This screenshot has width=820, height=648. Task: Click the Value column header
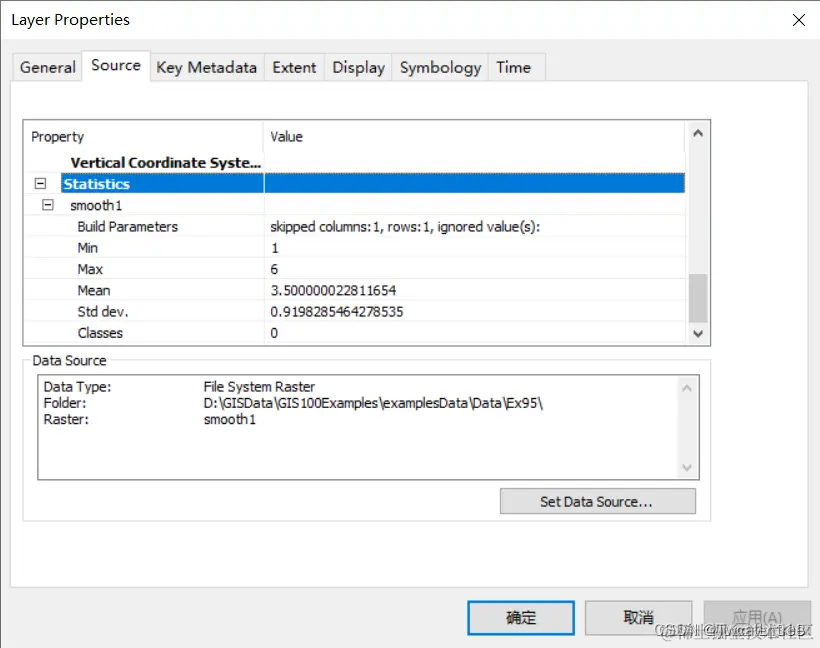pyautogui.click(x=286, y=137)
